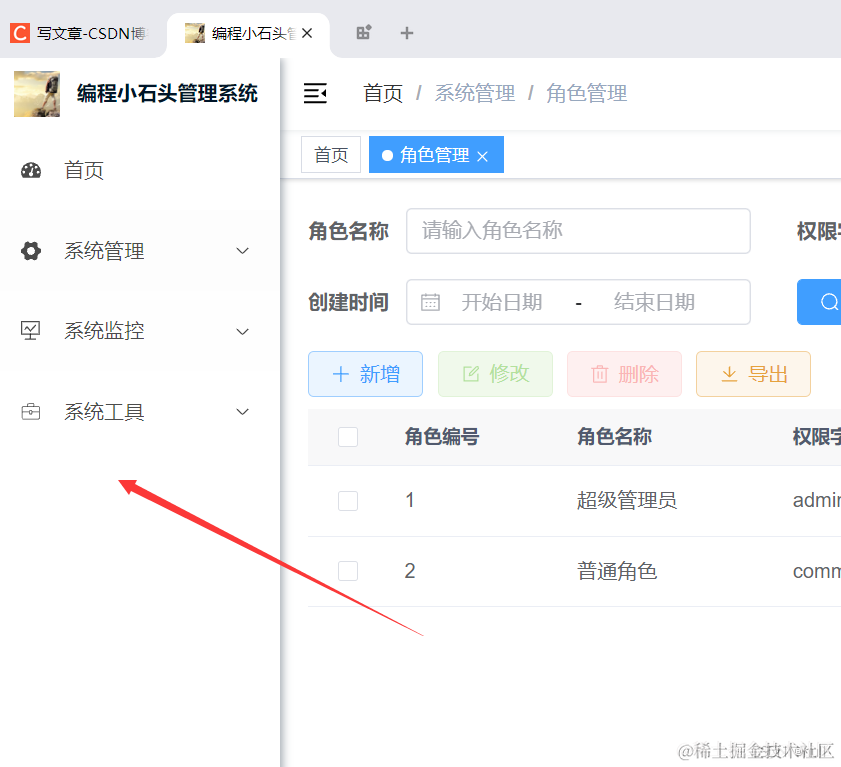Click the 新增 button

[x=365, y=374]
